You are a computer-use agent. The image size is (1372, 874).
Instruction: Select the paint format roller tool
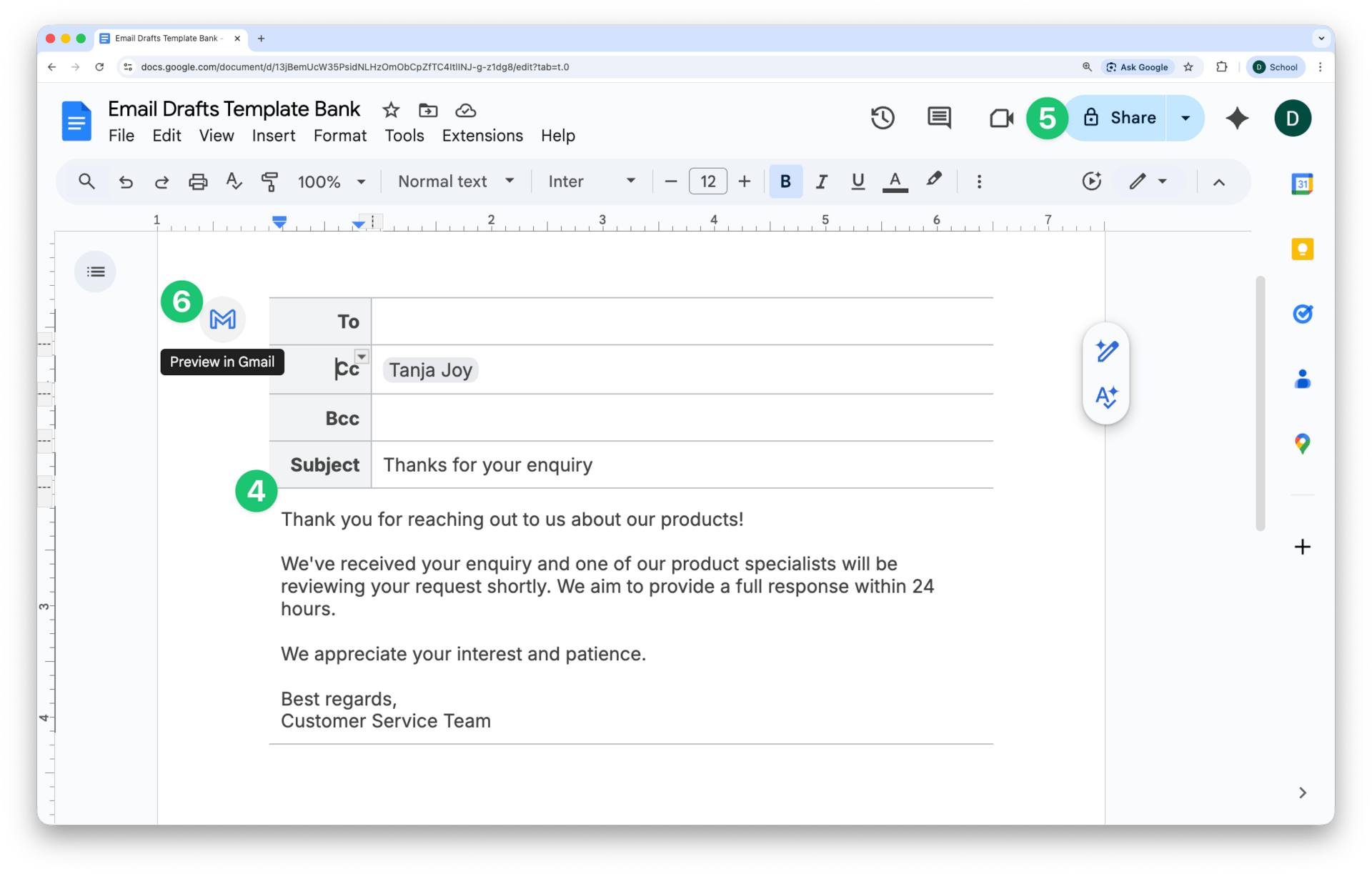click(x=269, y=182)
